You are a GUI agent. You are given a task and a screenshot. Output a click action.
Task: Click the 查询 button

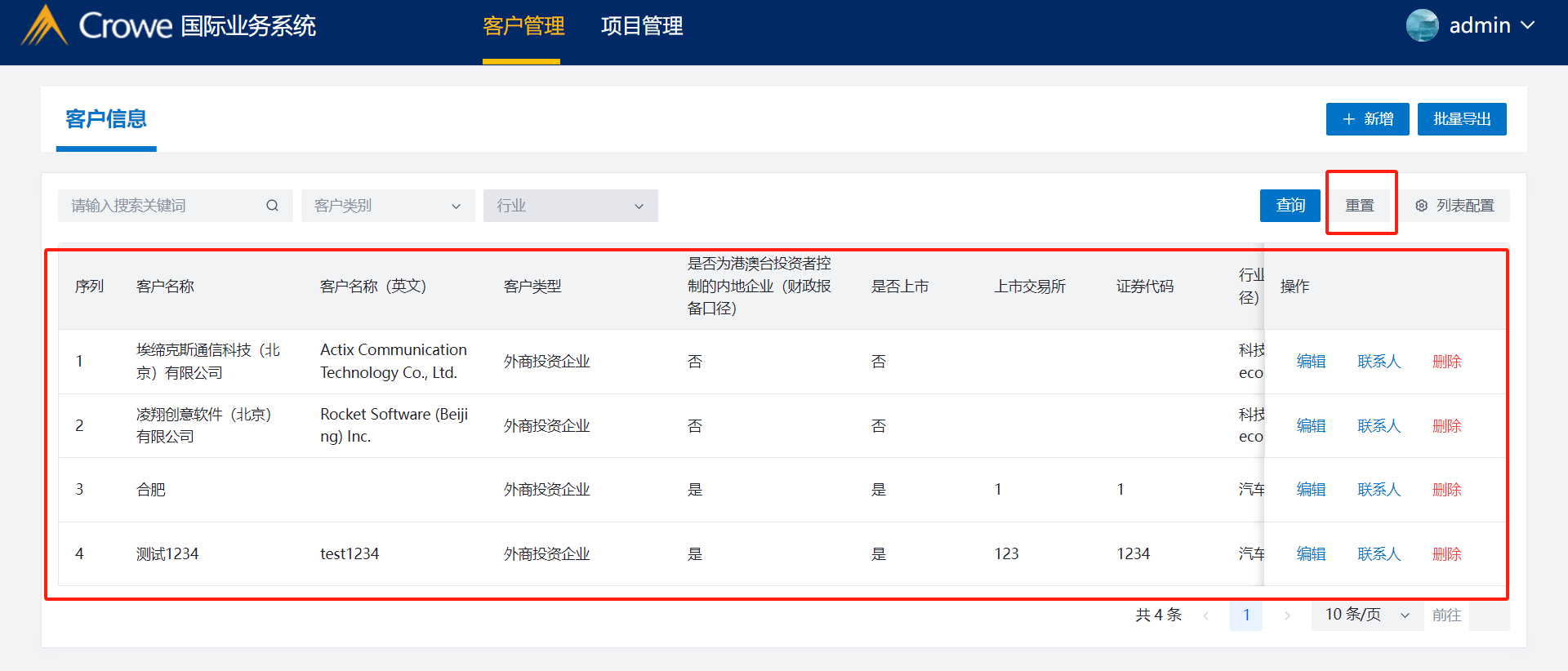pyautogui.click(x=1290, y=206)
